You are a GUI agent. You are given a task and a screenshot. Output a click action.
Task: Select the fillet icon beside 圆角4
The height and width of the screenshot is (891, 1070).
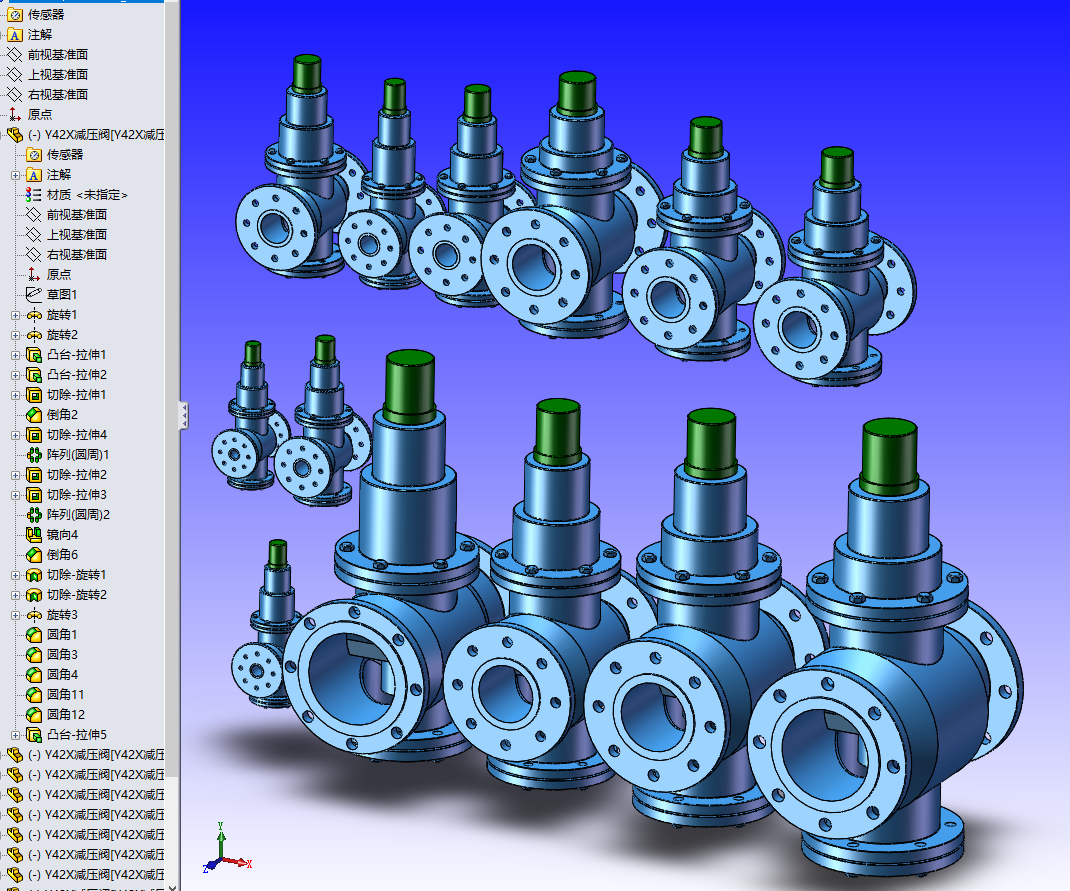[33, 675]
